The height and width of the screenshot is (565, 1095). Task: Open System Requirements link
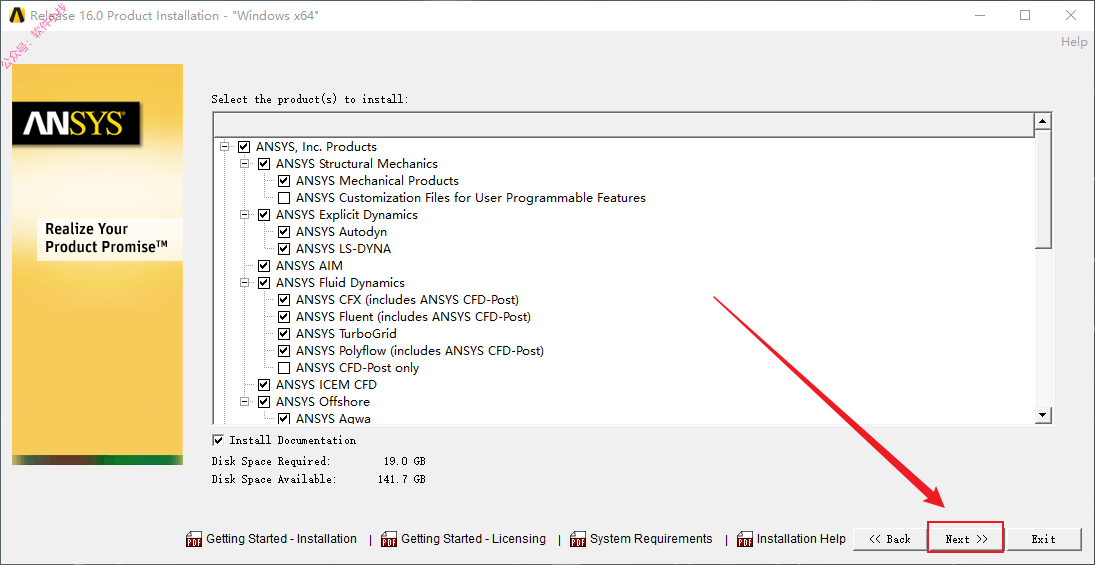pos(651,539)
